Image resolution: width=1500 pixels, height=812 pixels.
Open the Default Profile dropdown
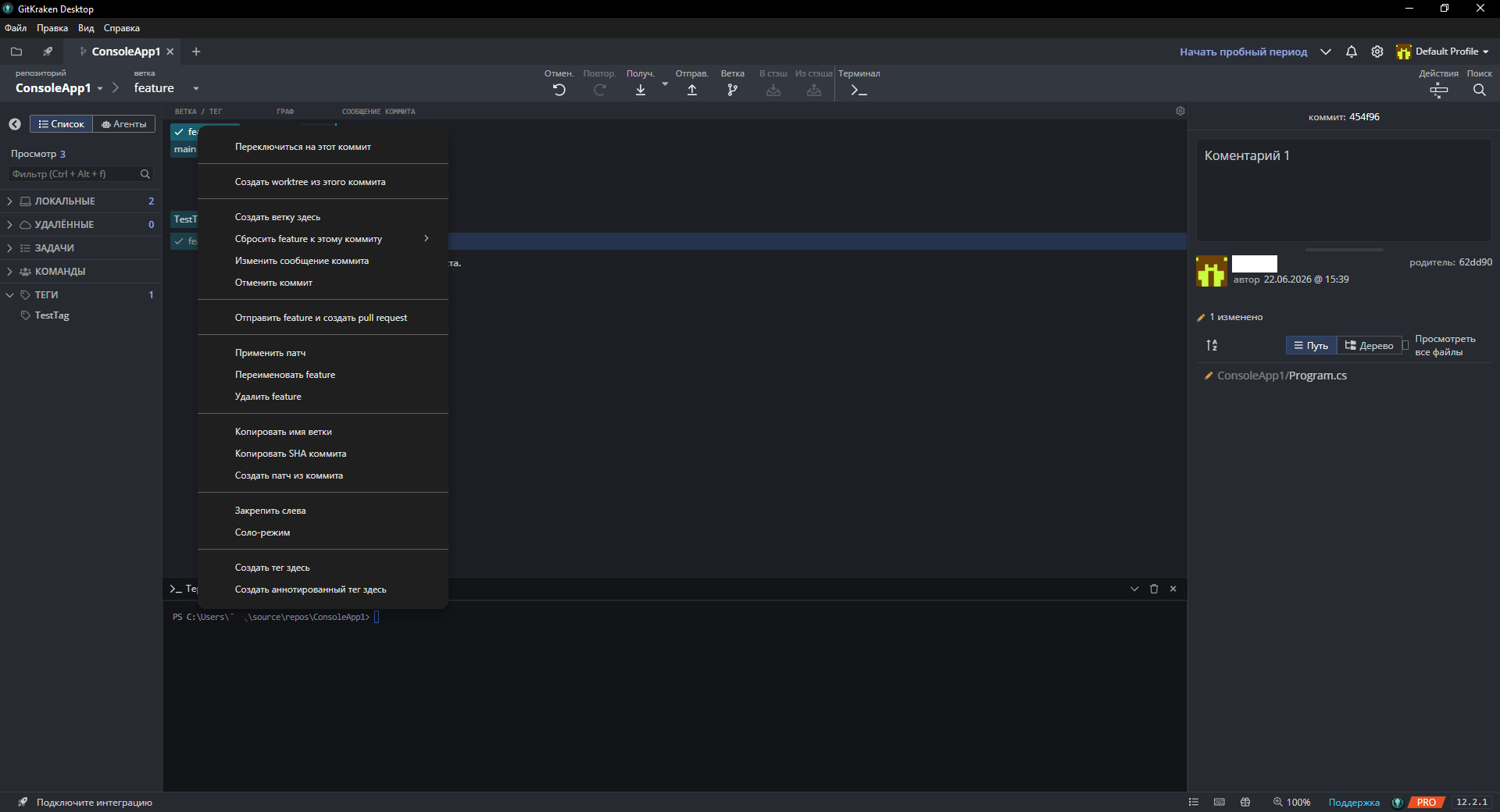click(1443, 52)
